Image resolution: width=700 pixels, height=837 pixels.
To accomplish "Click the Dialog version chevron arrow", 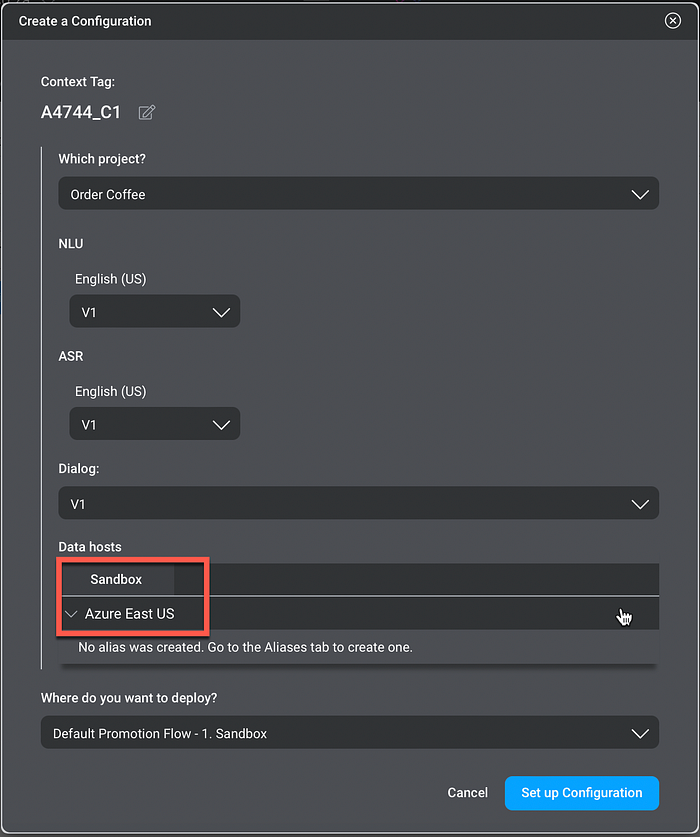I will pyautogui.click(x=640, y=504).
